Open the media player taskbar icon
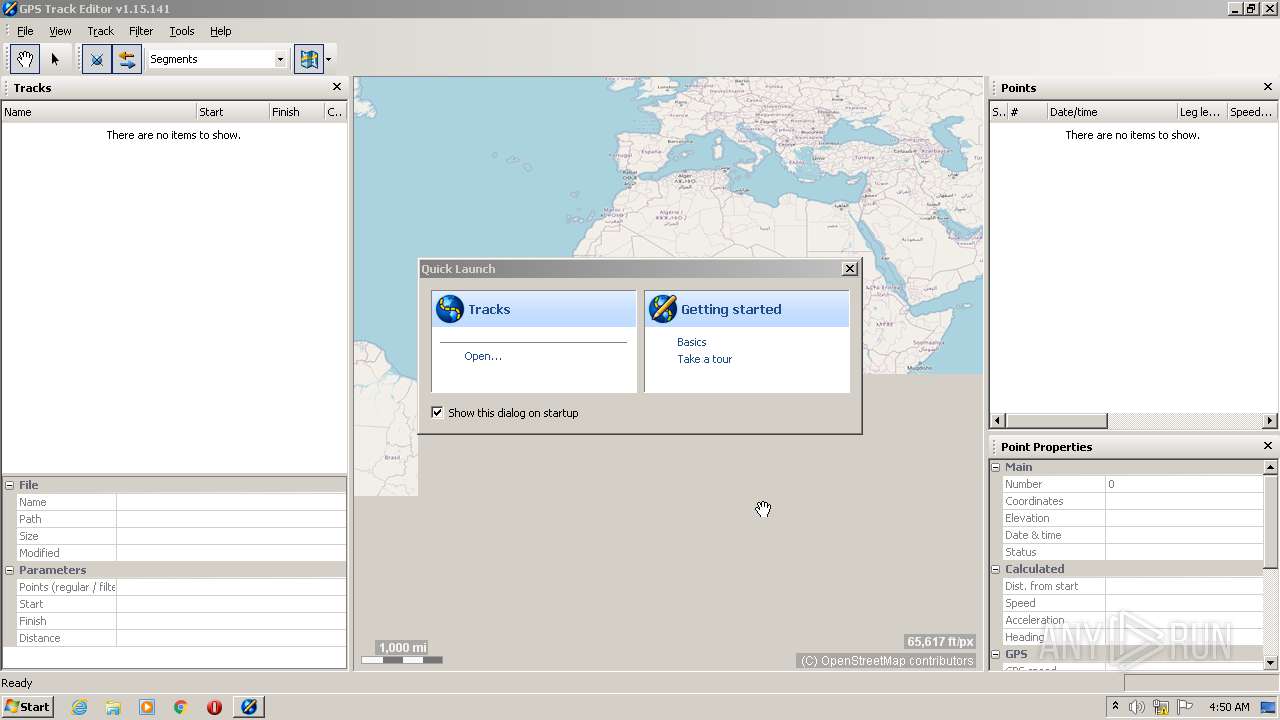The width and height of the screenshot is (1280, 720). (147, 707)
